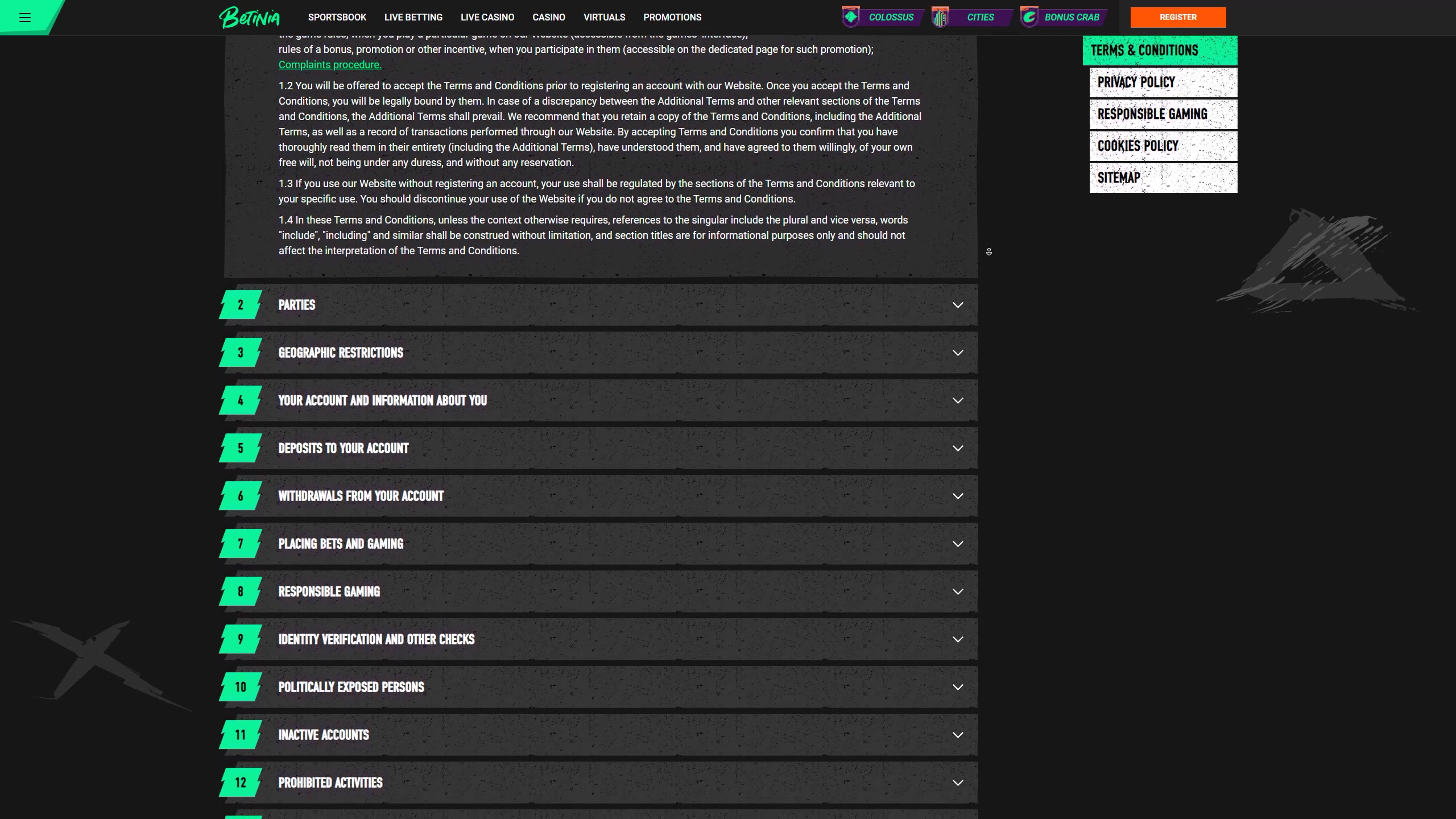This screenshot has height=819, width=1456.
Task: Open the Promotions menu item
Action: (672, 17)
